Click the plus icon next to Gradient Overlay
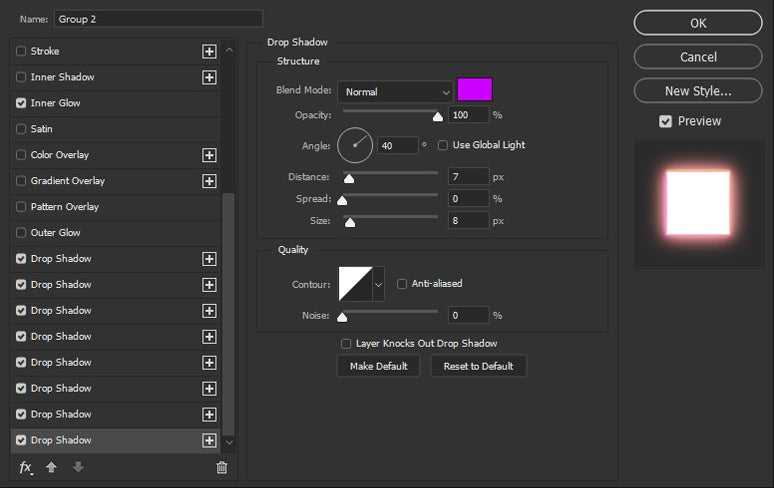 (x=209, y=181)
